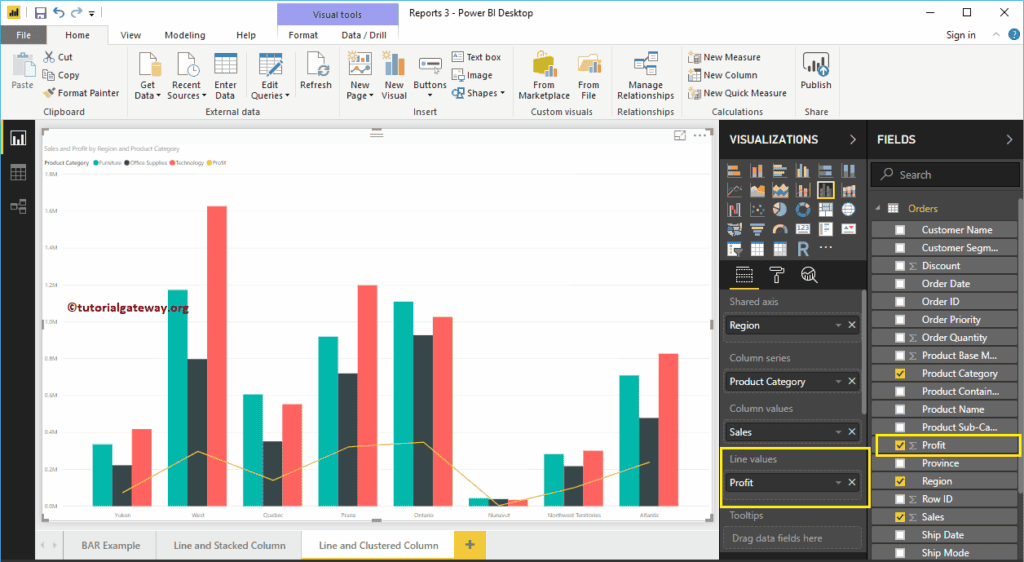This screenshot has width=1024, height=562.
Task: Click the Furniture teal legend marker
Action: (x=96, y=163)
